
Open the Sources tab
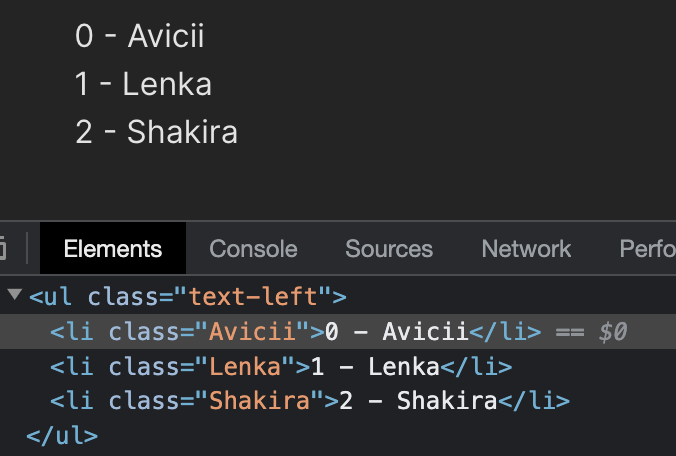pos(389,249)
